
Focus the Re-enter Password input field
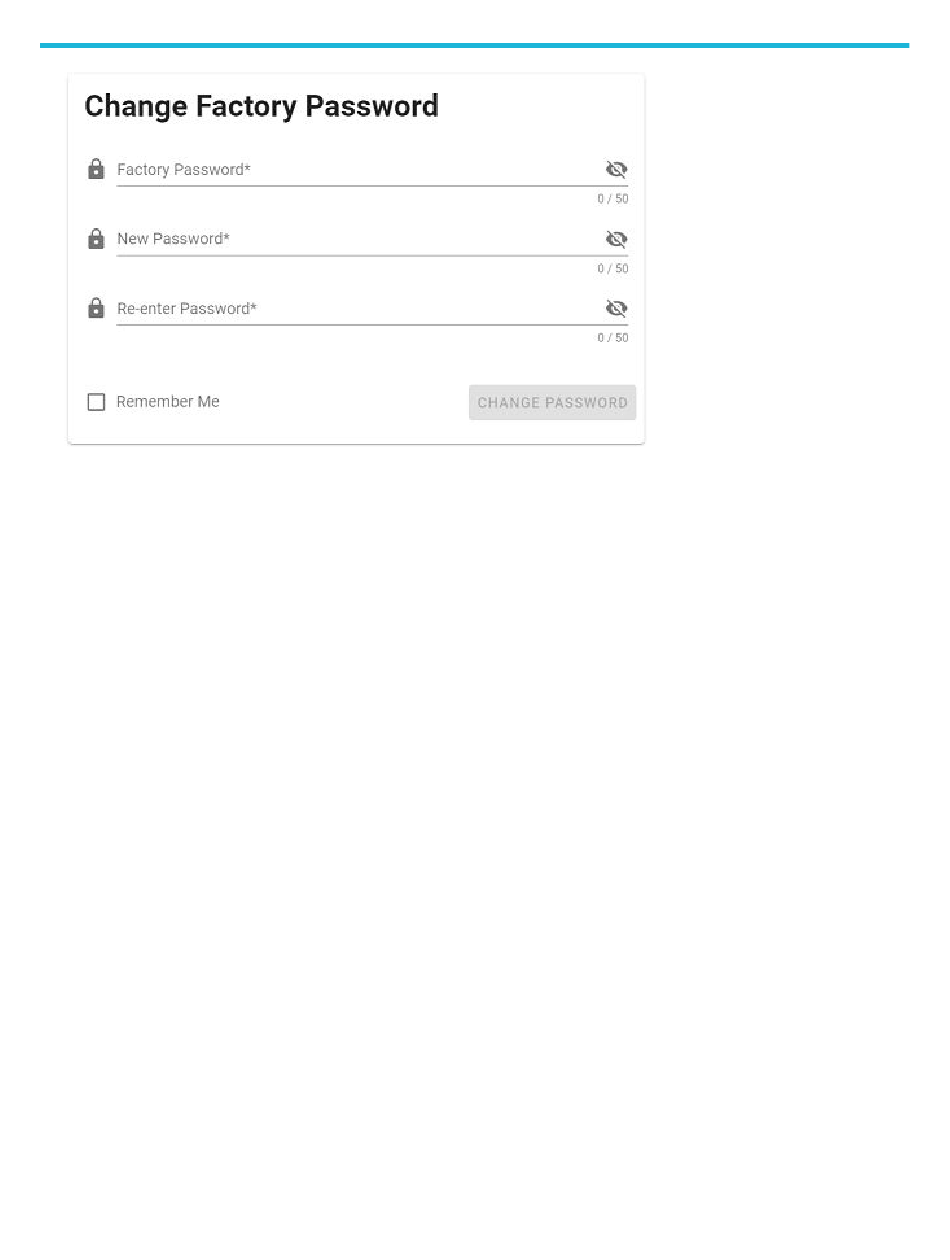click(x=359, y=308)
